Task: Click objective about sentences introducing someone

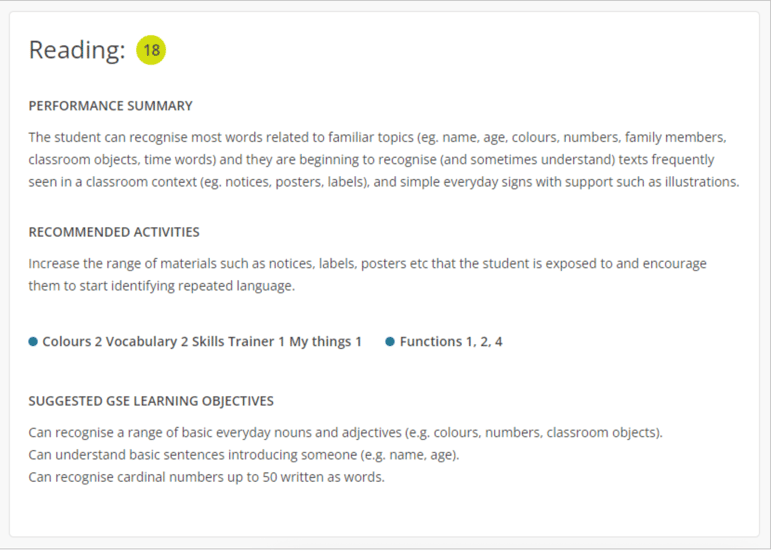Action: pyautogui.click(x=243, y=455)
